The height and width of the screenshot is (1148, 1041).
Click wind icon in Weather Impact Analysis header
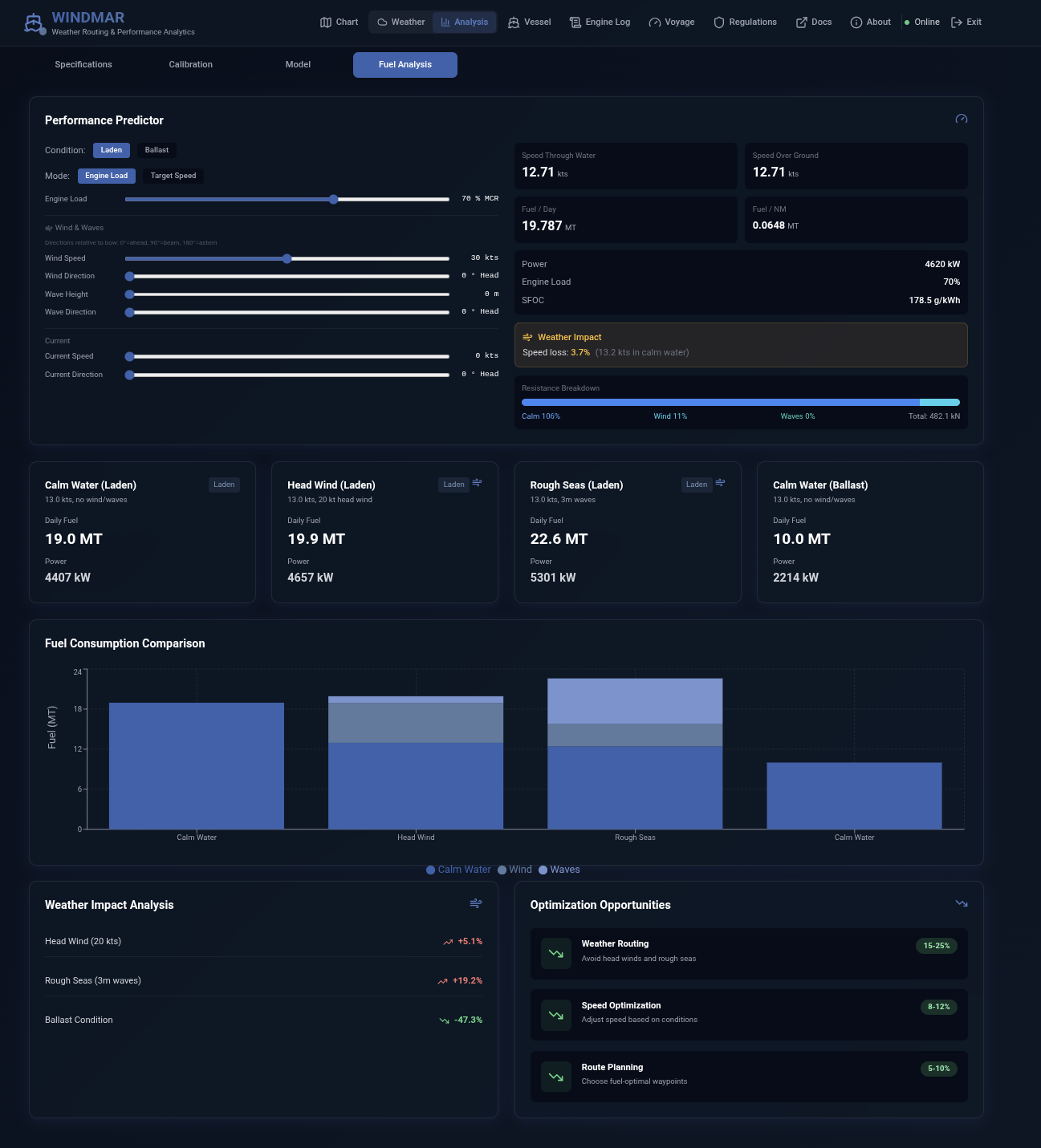click(x=475, y=904)
